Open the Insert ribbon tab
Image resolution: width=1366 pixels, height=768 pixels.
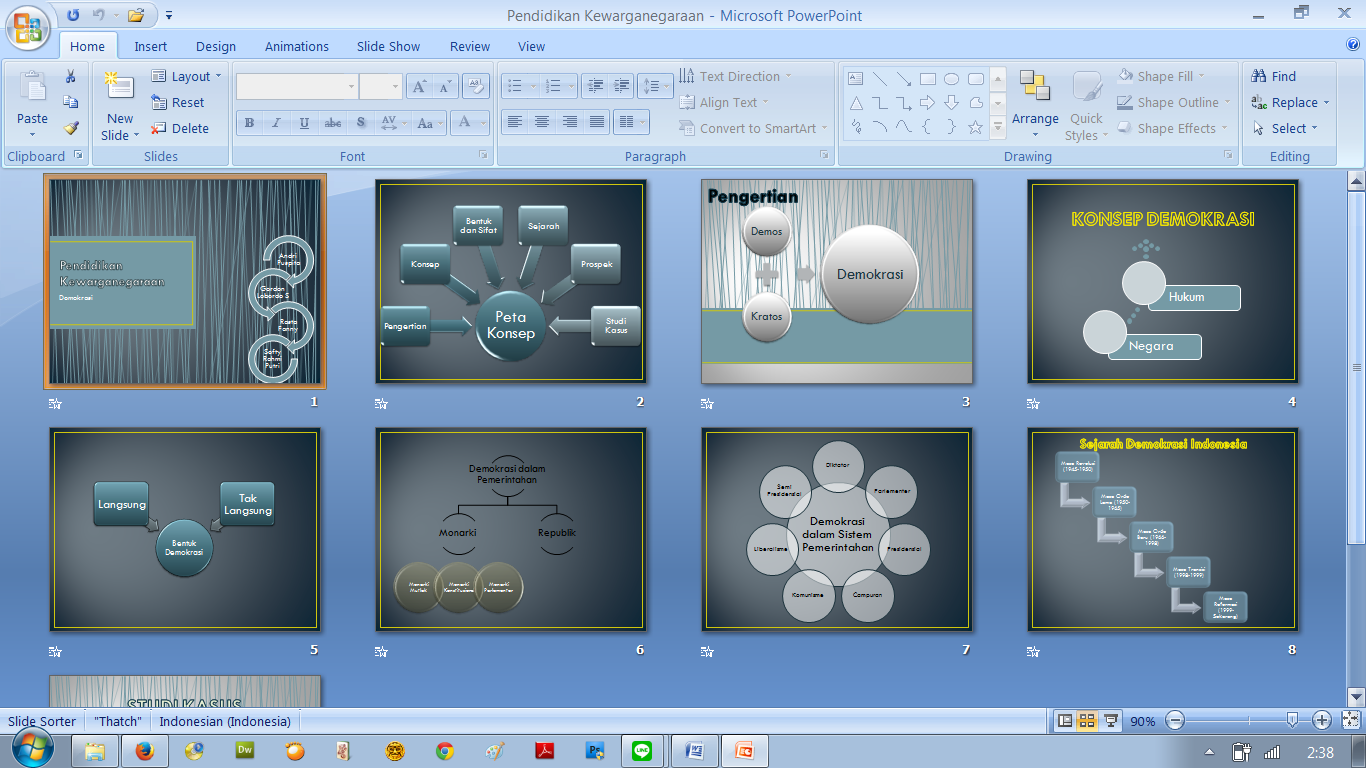point(151,46)
